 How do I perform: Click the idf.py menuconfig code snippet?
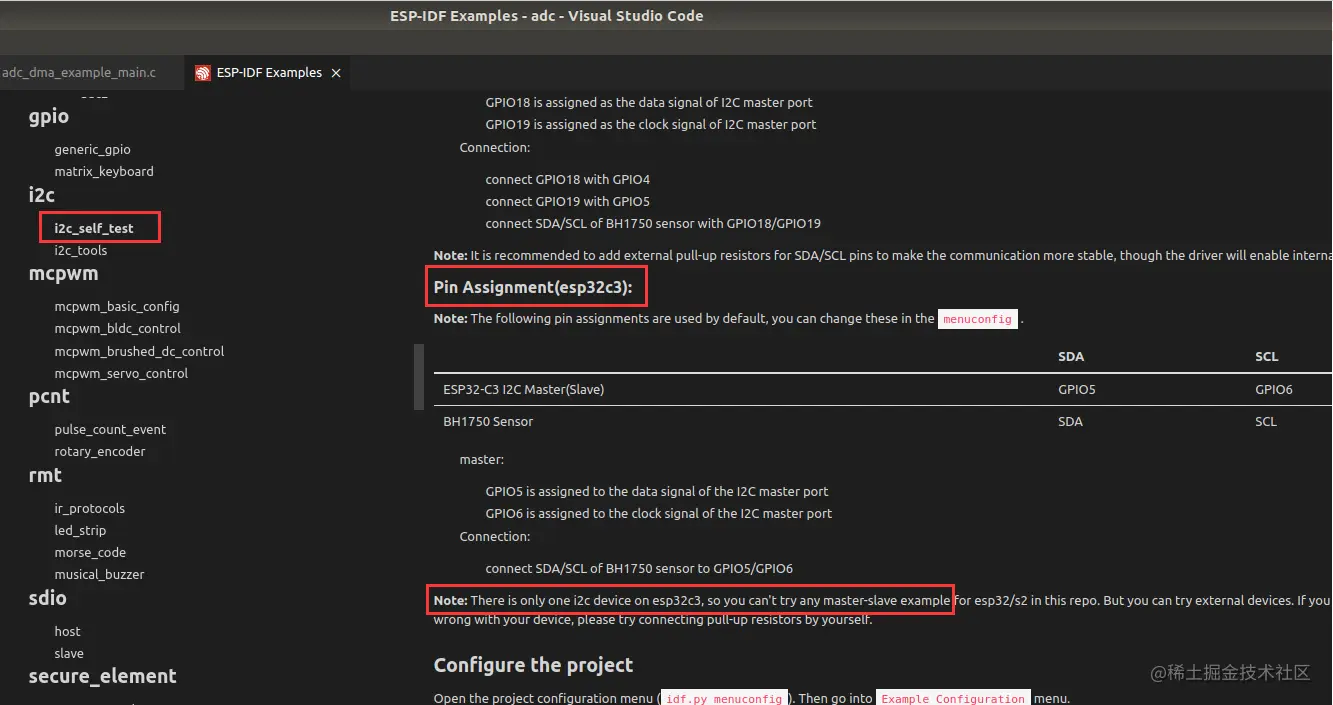tap(724, 699)
